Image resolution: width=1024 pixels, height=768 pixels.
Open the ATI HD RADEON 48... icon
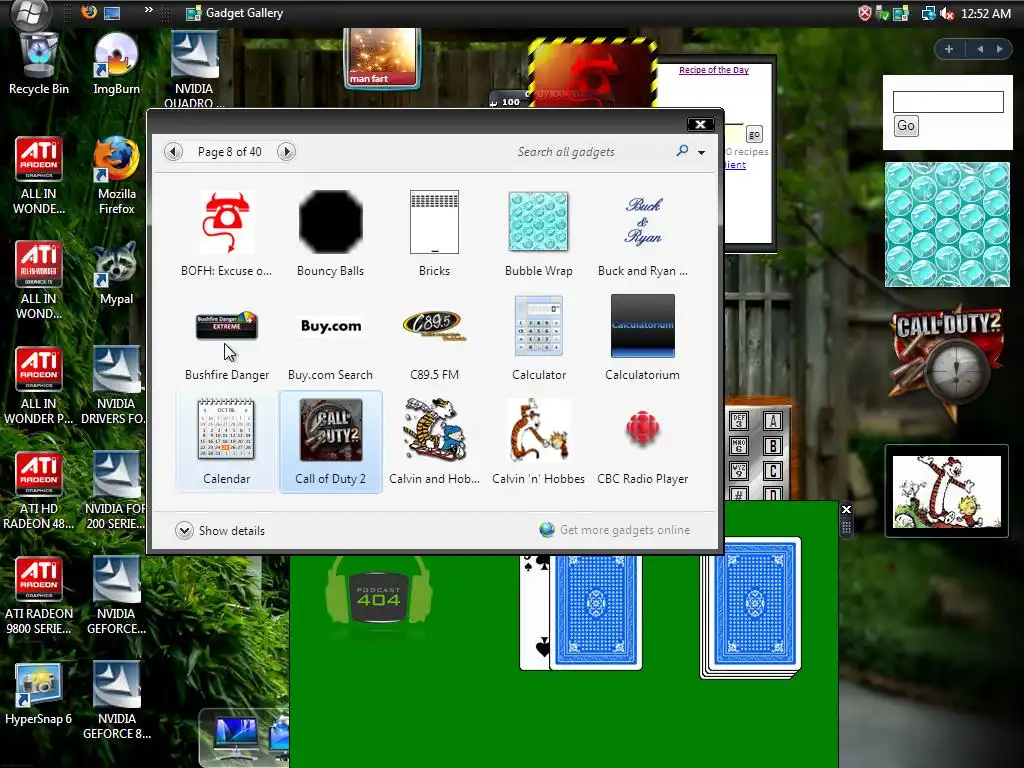(39, 490)
